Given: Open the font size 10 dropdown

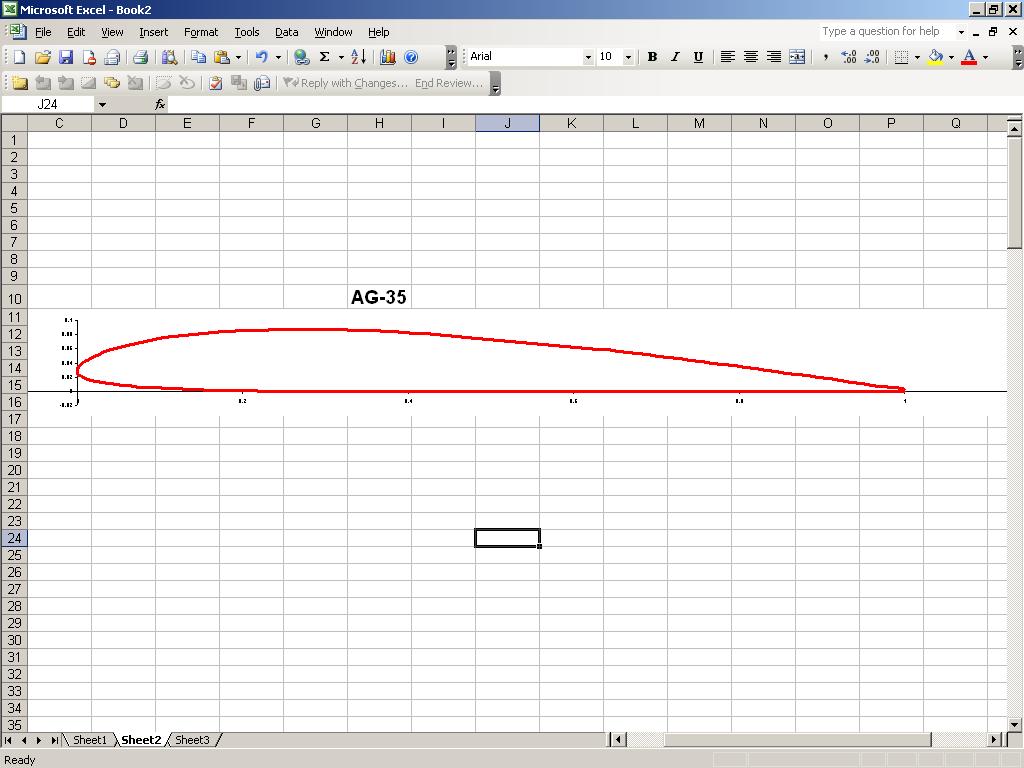Looking at the screenshot, I should click(x=628, y=57).
